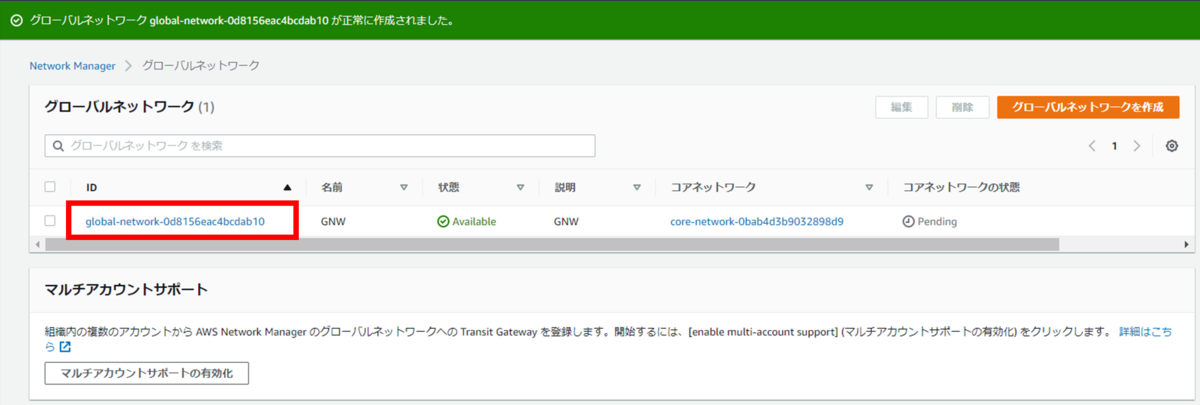Click the GNW name cell
Image resolution: width=1200 pixels, height=405 pixels.
(x=333, y=221)
